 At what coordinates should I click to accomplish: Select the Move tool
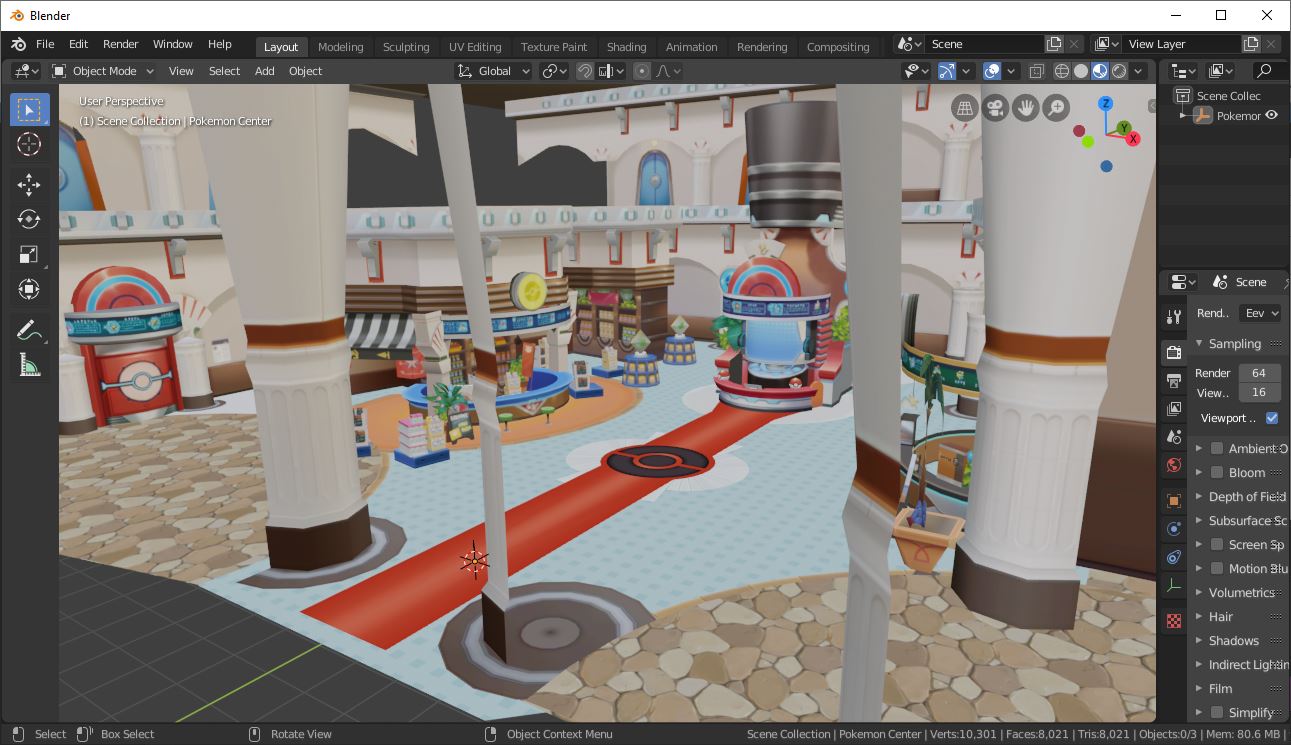29,184
